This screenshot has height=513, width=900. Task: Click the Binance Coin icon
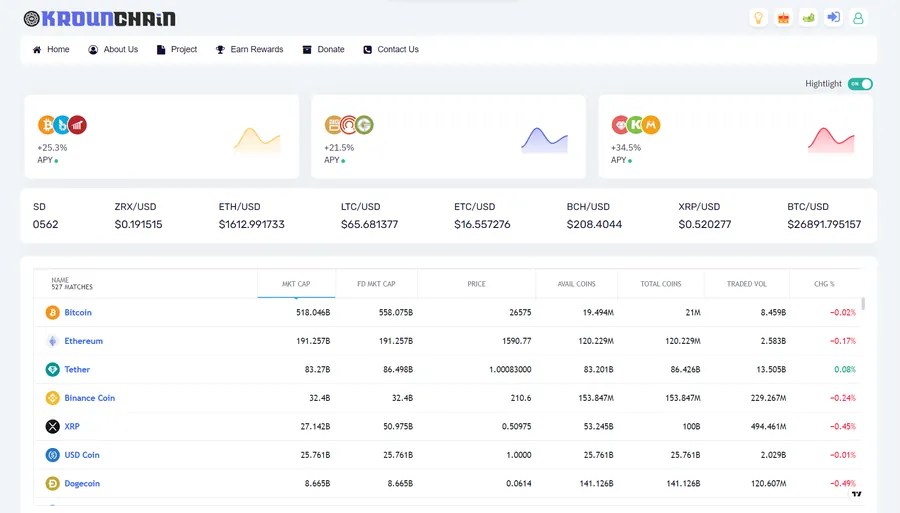52,398
